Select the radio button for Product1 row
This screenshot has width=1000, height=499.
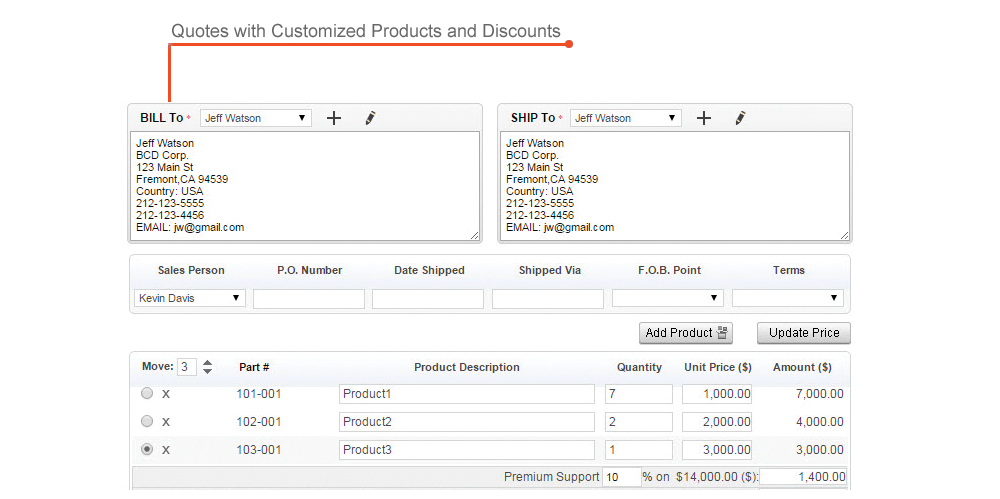point(147,394)
